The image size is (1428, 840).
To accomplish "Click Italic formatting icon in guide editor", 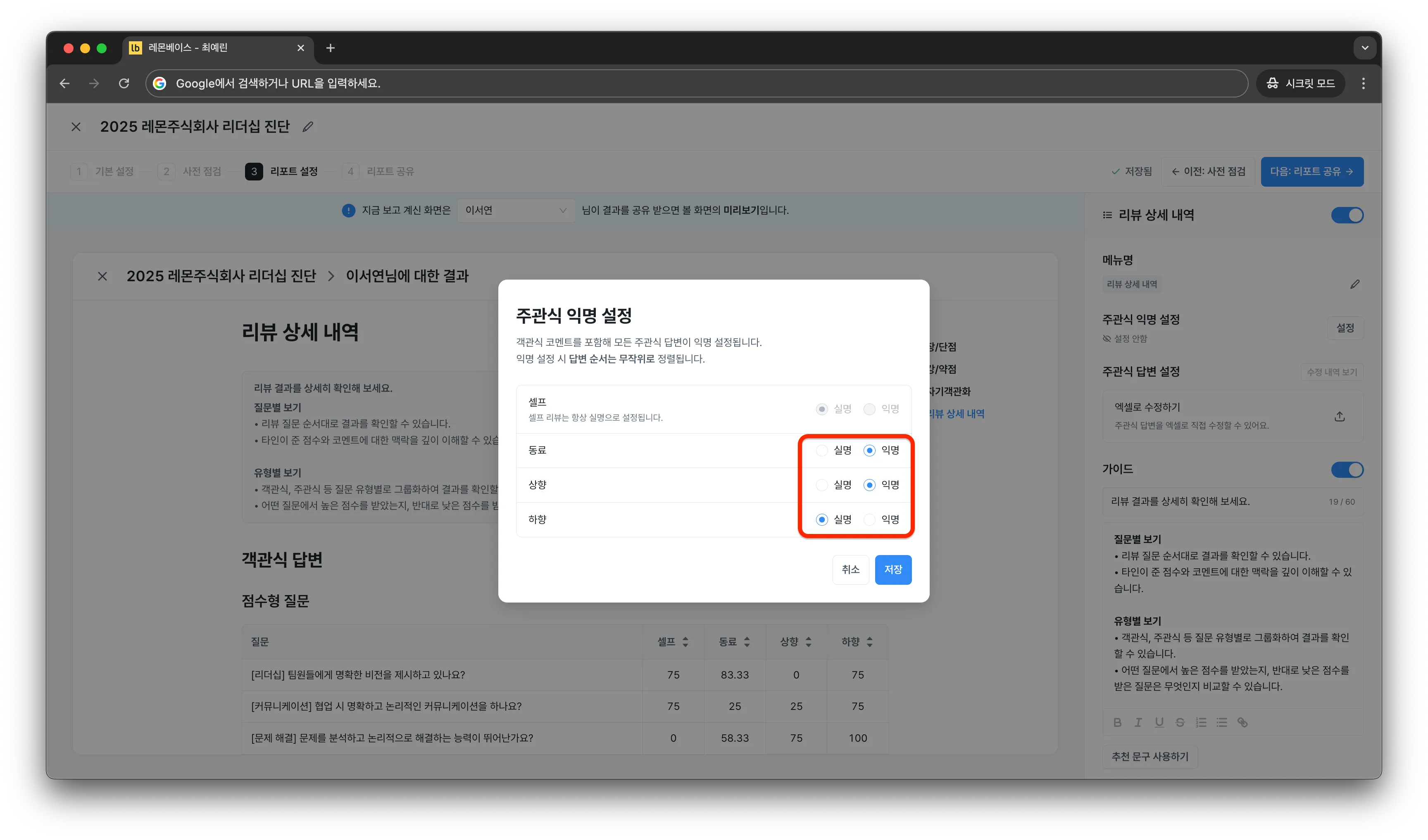I will click(x=1138, y=722).
